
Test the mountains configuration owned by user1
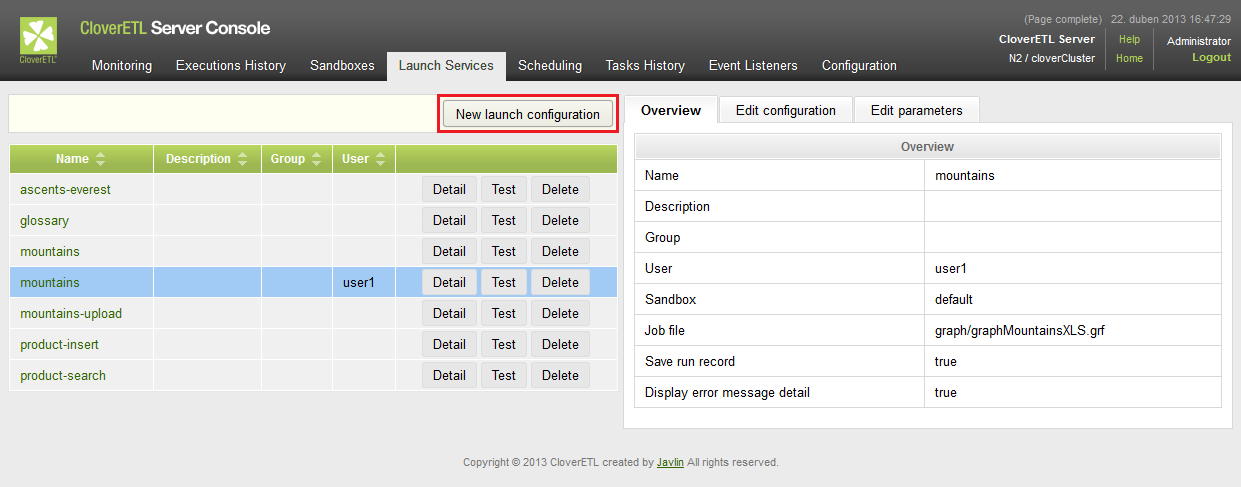point(504,282)
